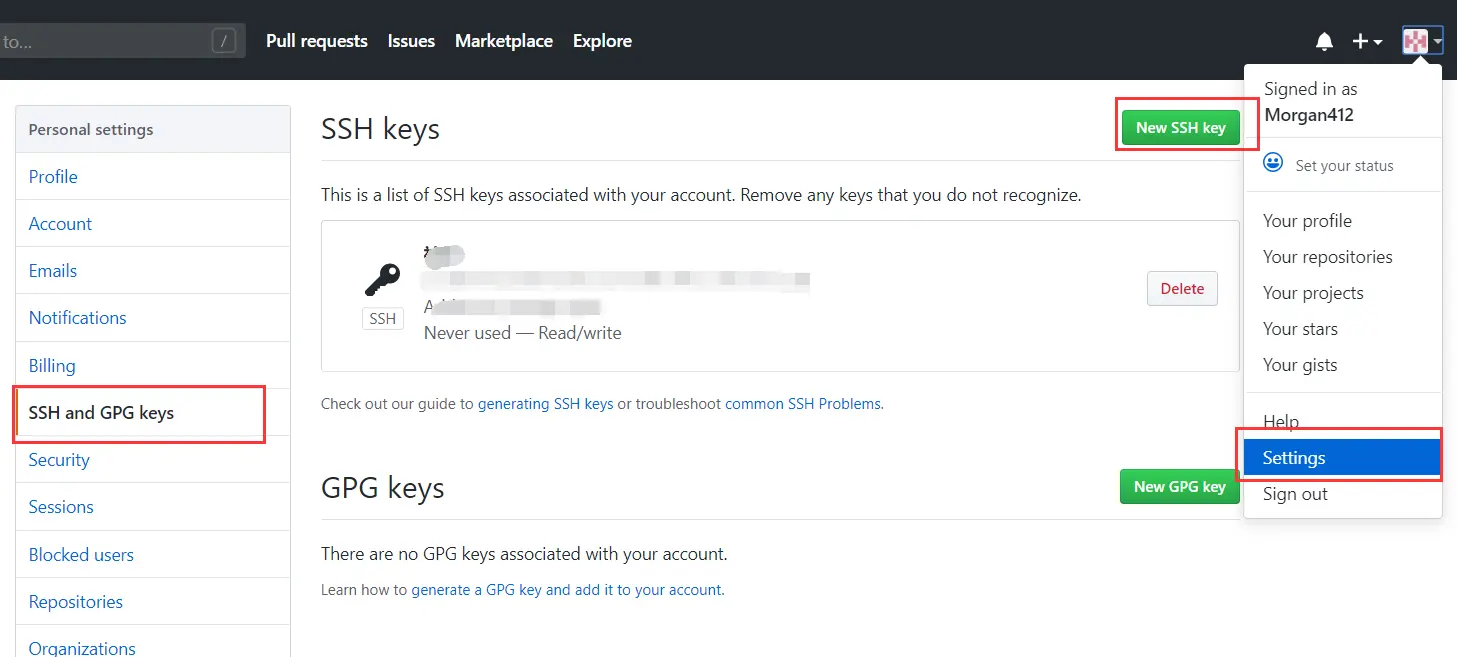Open Your gists from the menu
The image size is (1457, 657).
1300,365
